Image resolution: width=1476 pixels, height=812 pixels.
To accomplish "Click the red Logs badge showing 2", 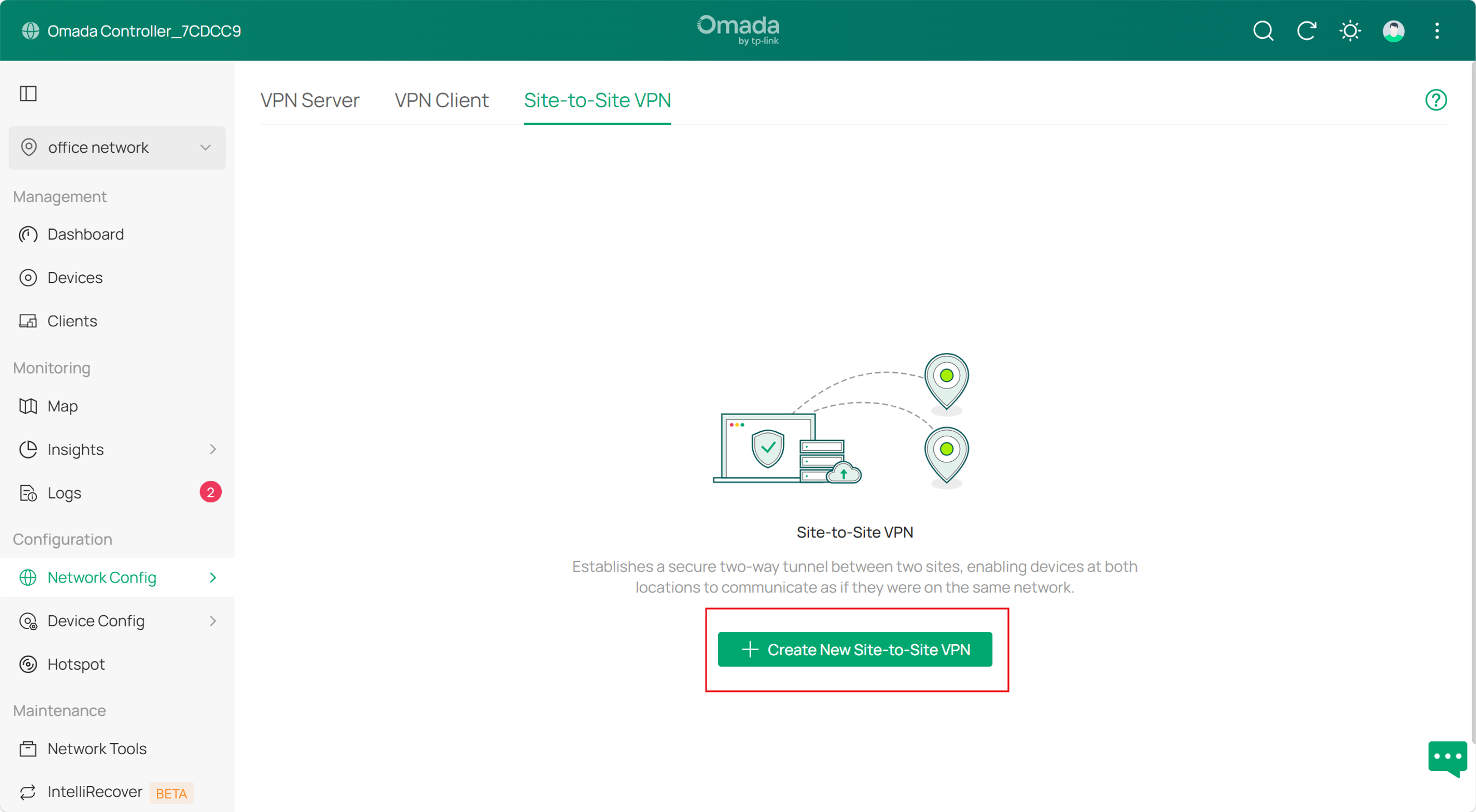I will (210, 492).
